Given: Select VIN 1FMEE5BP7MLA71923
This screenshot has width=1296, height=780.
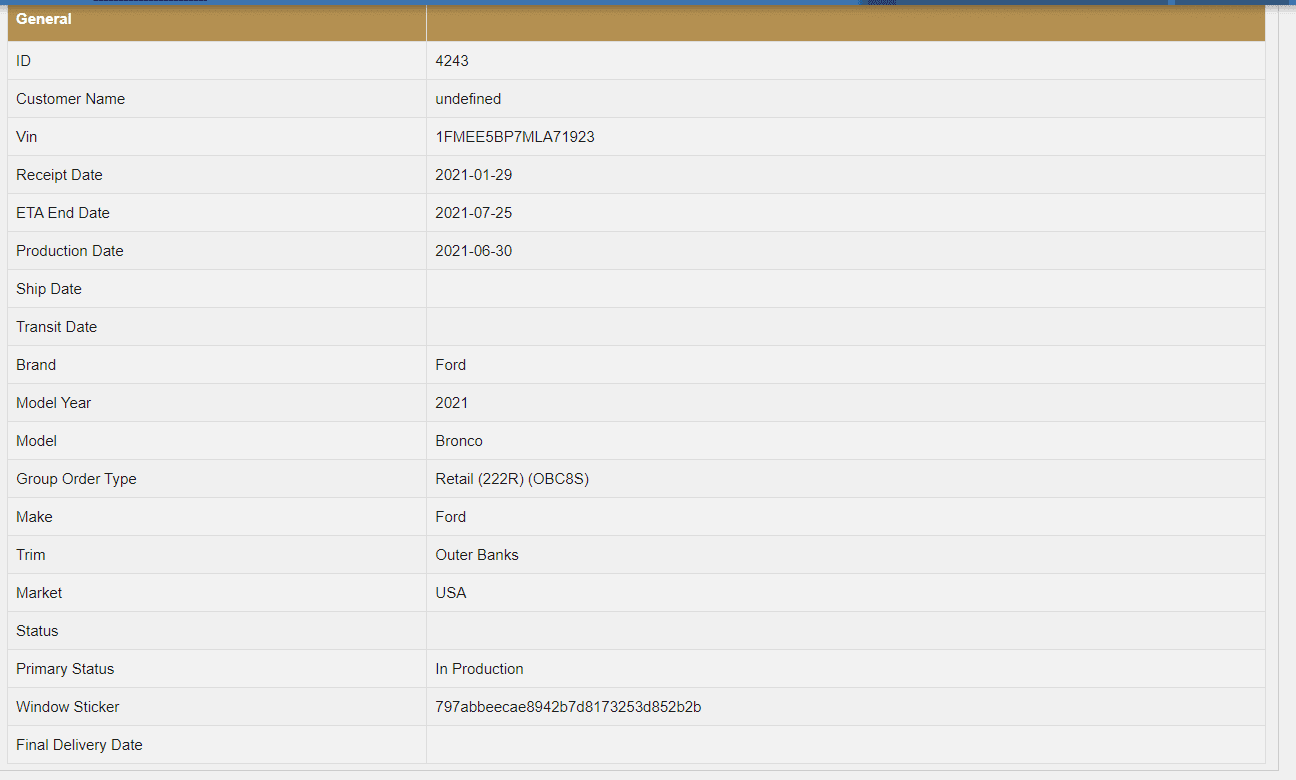Looking at the screenshot, I should coord(515,137).
